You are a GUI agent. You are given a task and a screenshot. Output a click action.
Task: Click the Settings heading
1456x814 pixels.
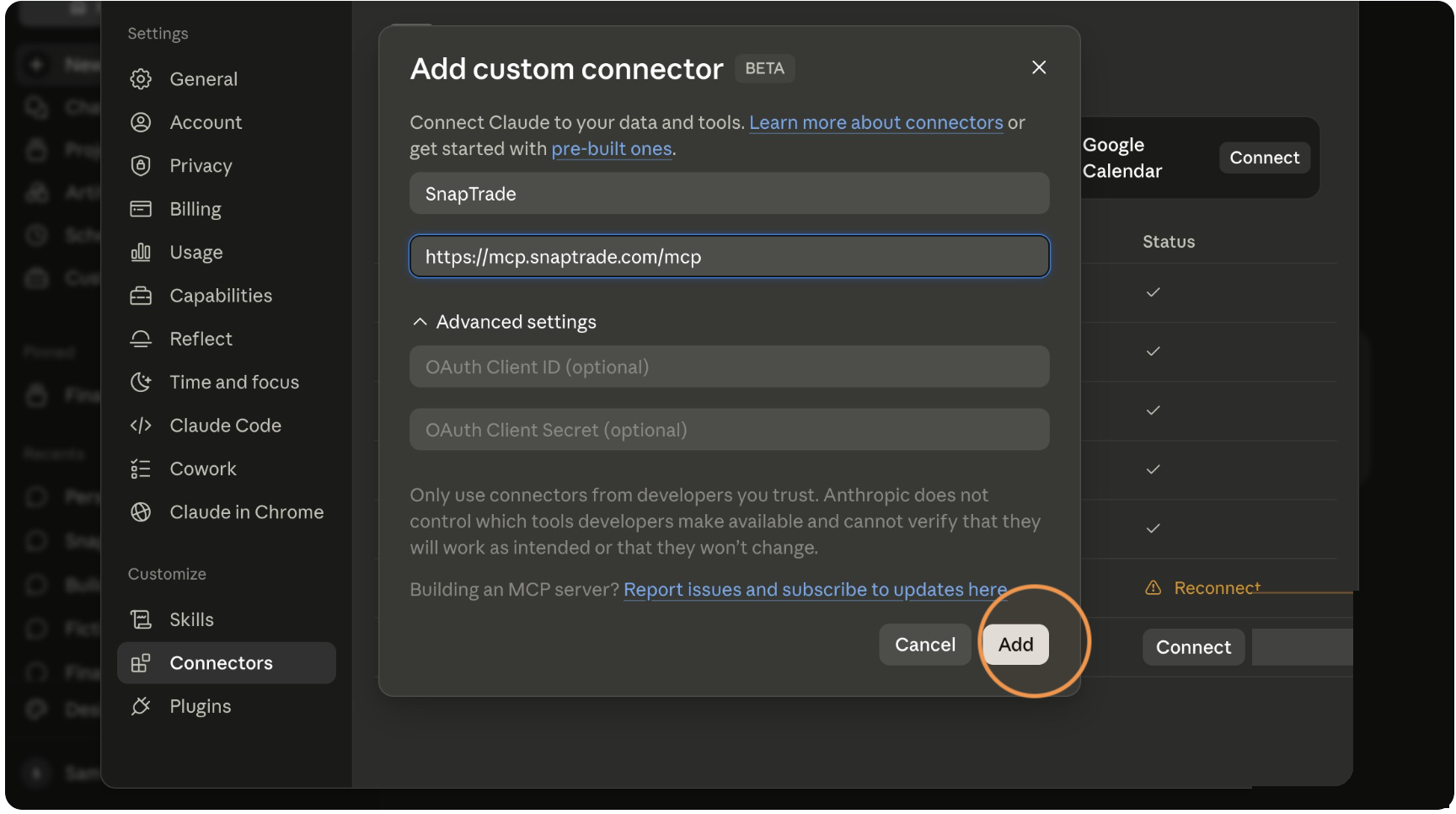click(x=158, y=34)
